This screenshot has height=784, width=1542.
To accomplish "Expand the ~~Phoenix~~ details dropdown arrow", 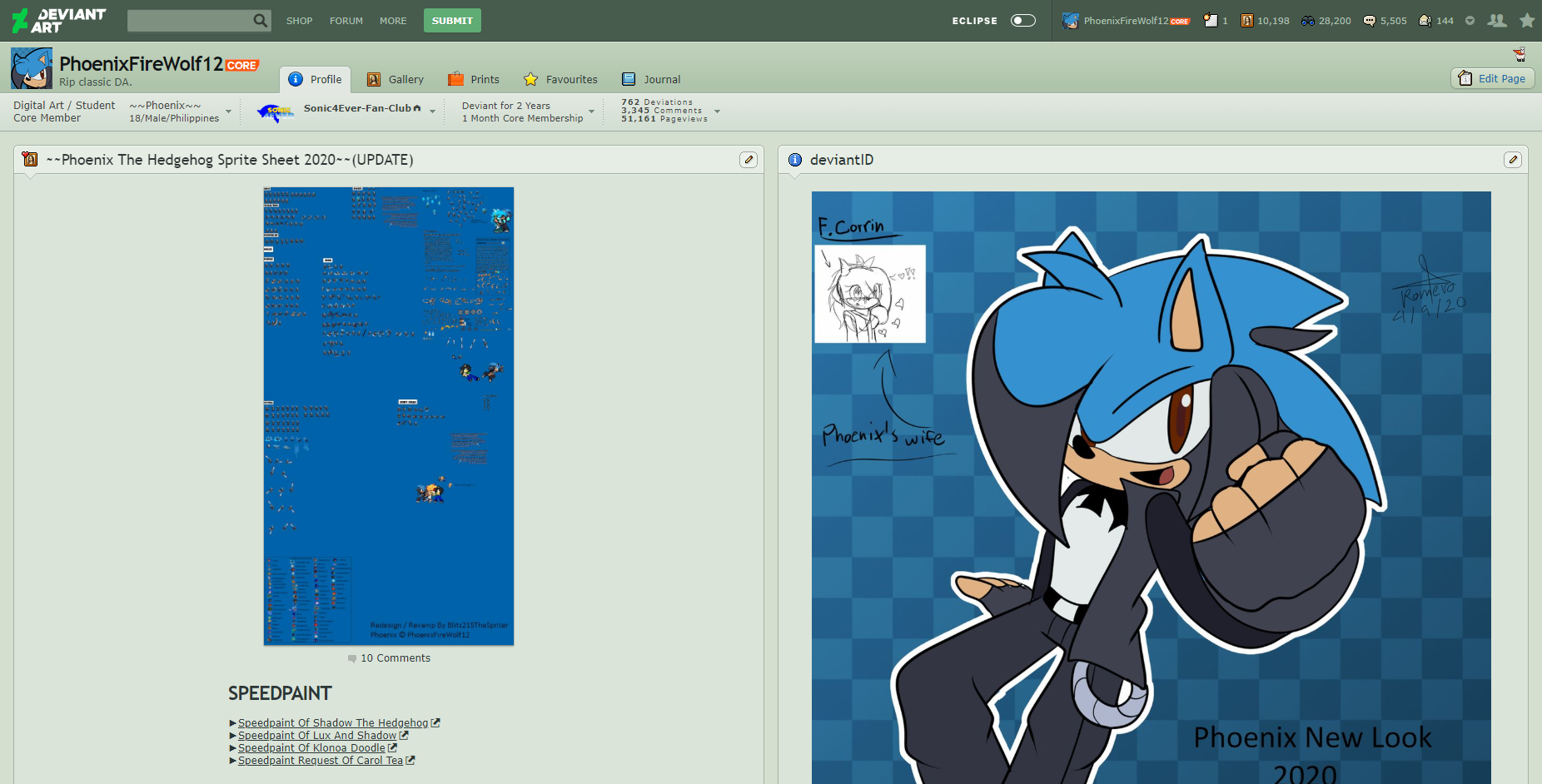I will (228, 112).
